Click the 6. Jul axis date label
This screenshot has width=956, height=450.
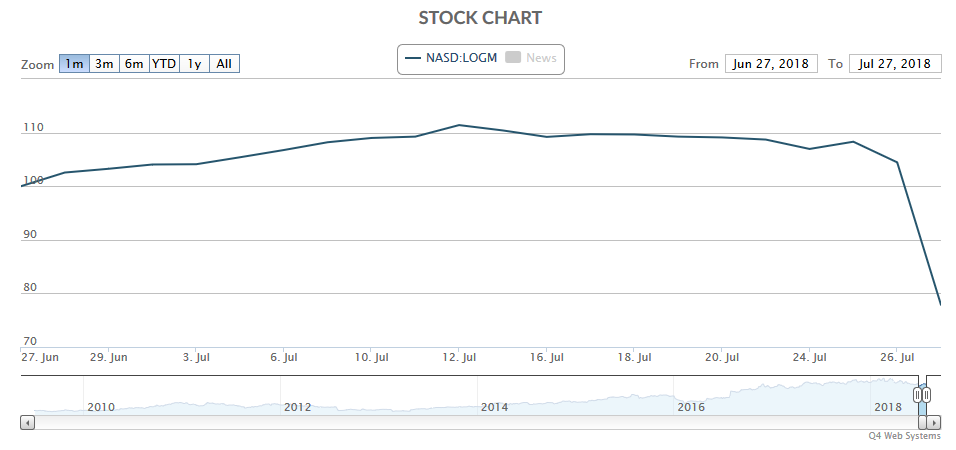click(284, 357)
